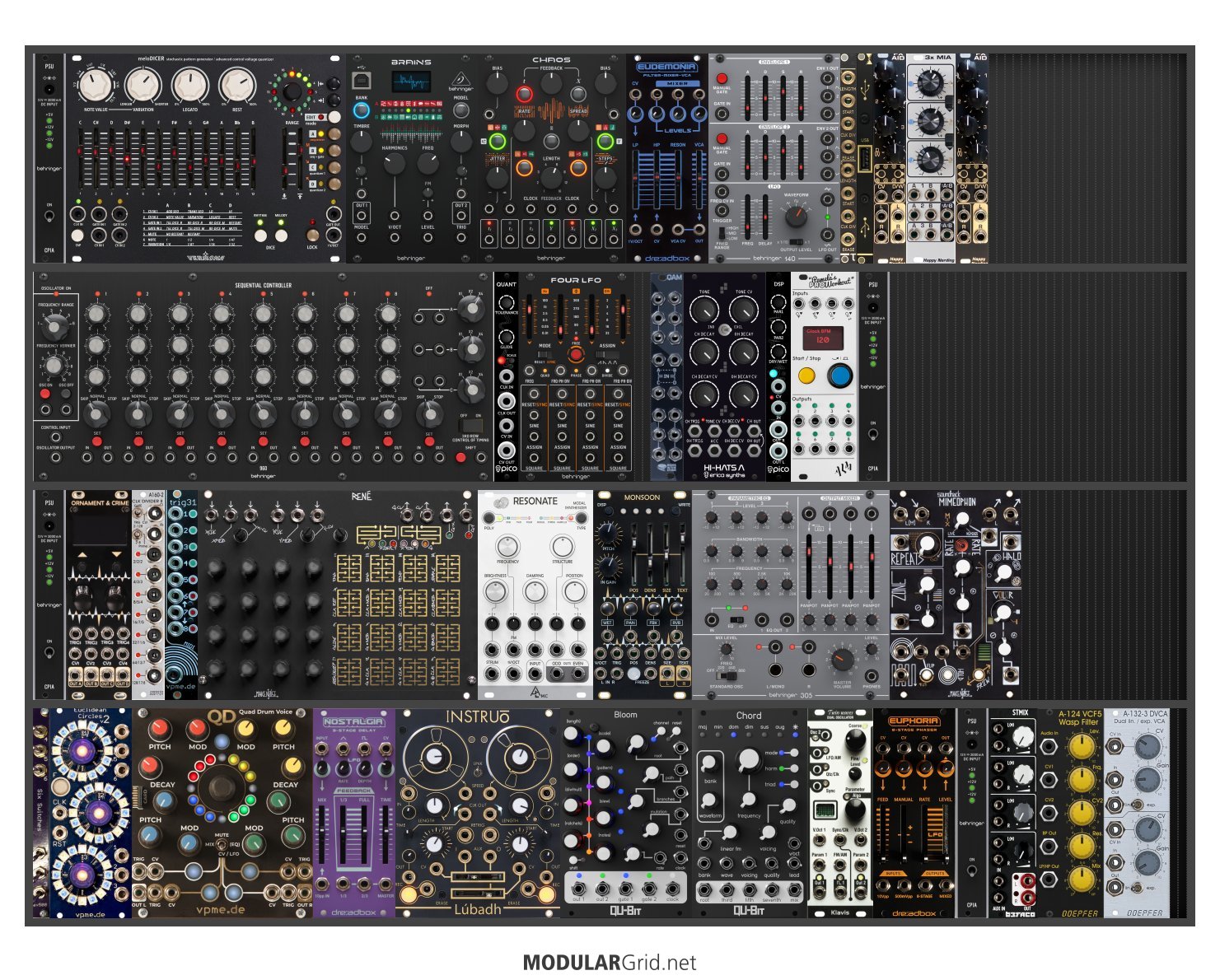Image resolution: width=1220 pixels, height=980 pixels.
Task: Click the blue encoder knob on Pamela's PRO Workout
Action: 839,376
